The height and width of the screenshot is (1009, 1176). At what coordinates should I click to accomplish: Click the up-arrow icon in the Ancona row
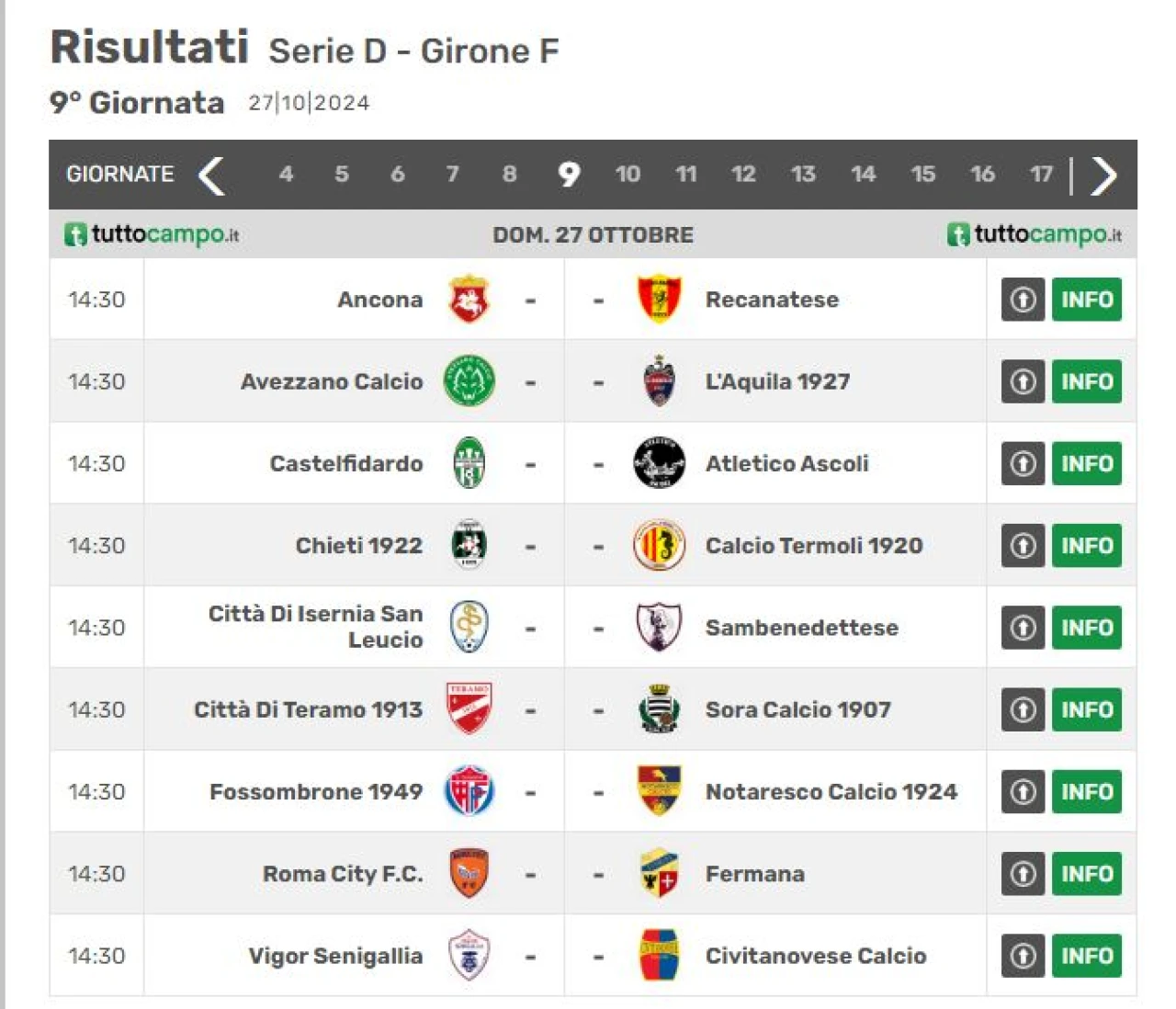pyautogui.click(x=1023, y=300)
